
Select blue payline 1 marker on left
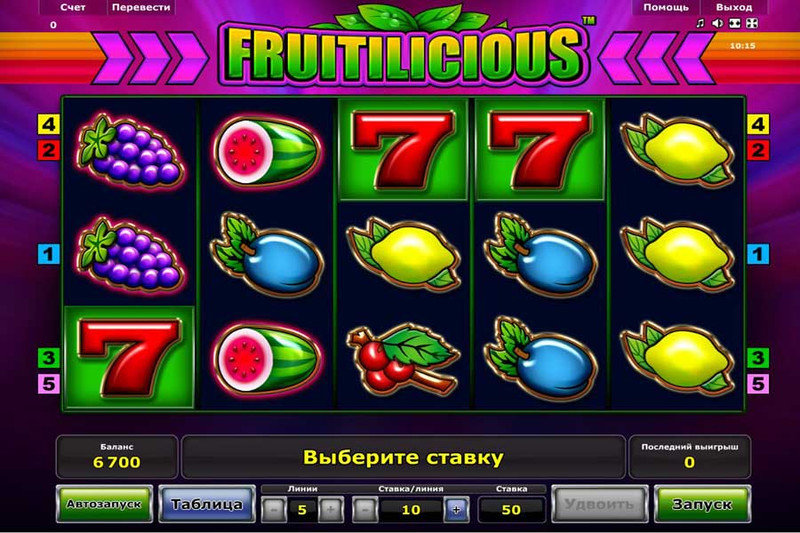pos(48,254)
